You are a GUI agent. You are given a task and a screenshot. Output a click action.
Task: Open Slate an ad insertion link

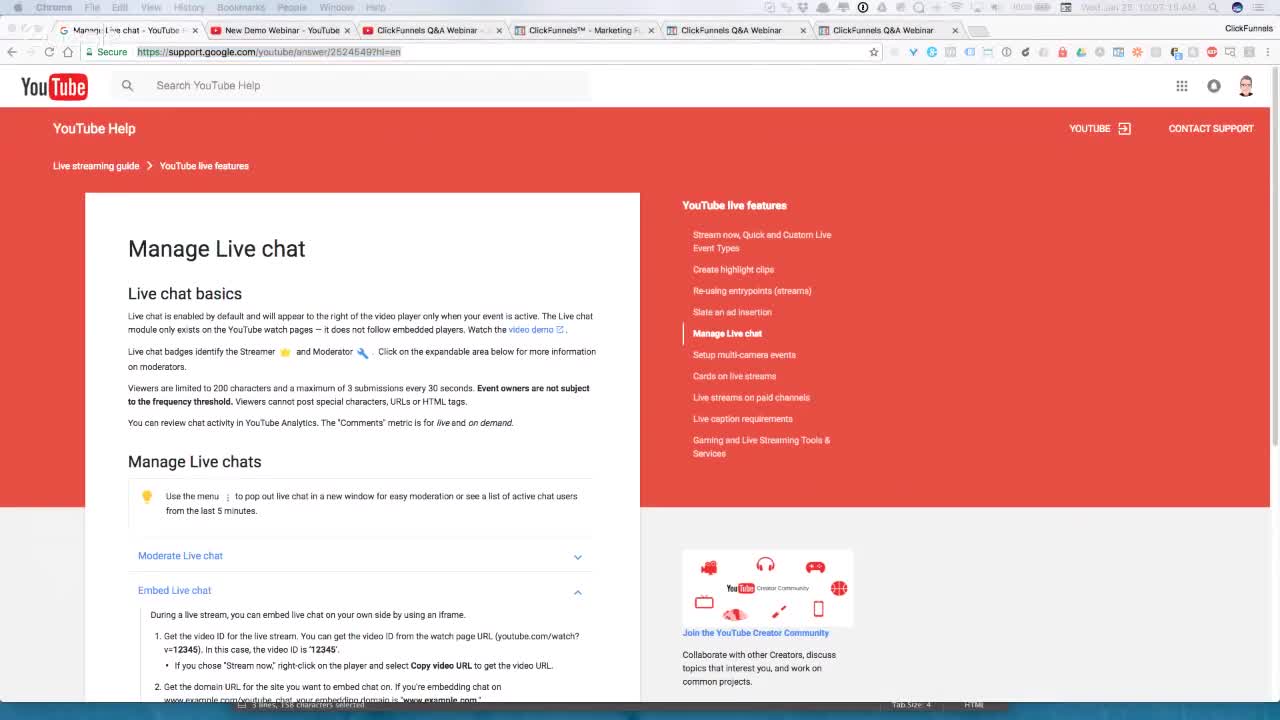click(x=732, y=312)
